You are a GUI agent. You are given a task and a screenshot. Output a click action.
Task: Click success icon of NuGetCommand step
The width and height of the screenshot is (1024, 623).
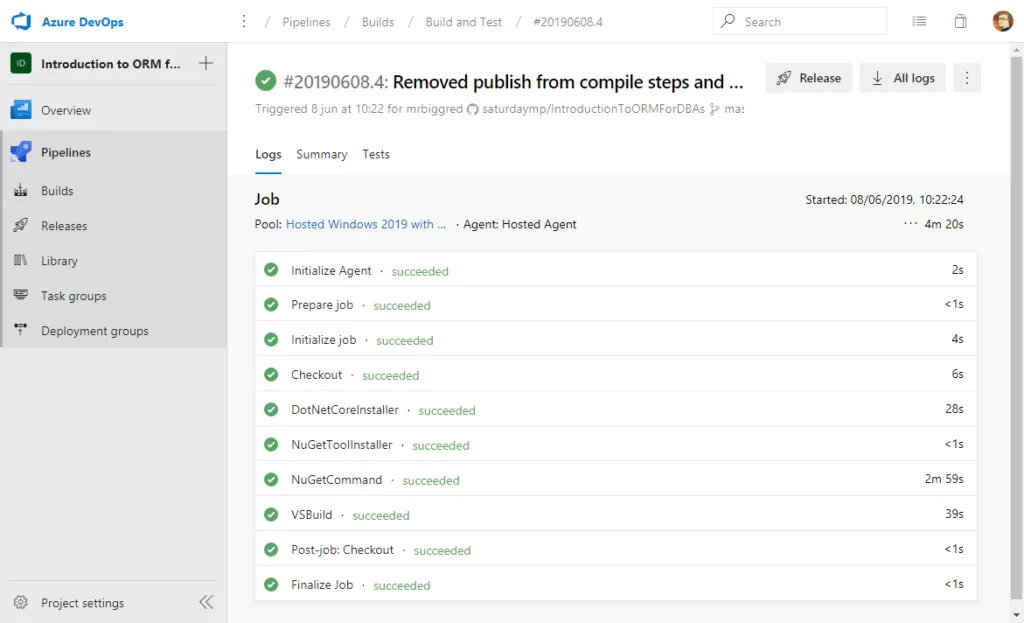point(271,479)
